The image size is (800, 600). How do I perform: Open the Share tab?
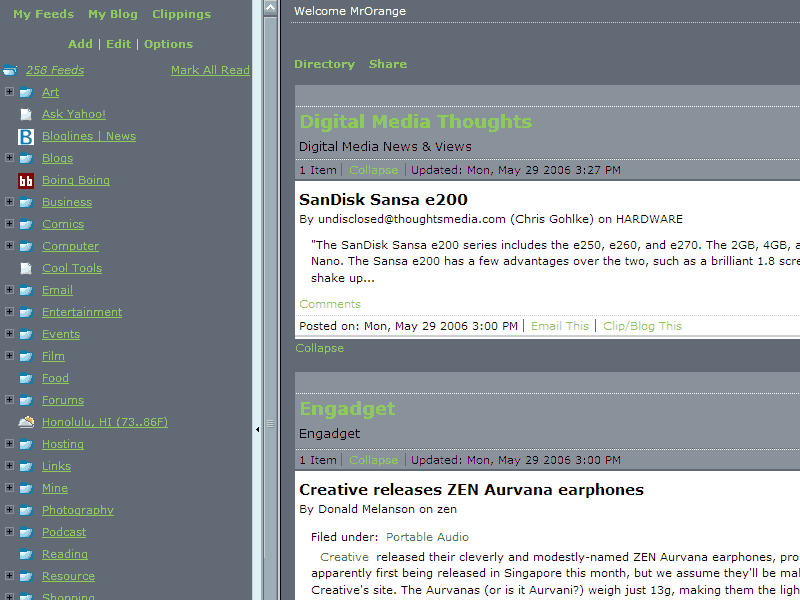tap(388, 64)
